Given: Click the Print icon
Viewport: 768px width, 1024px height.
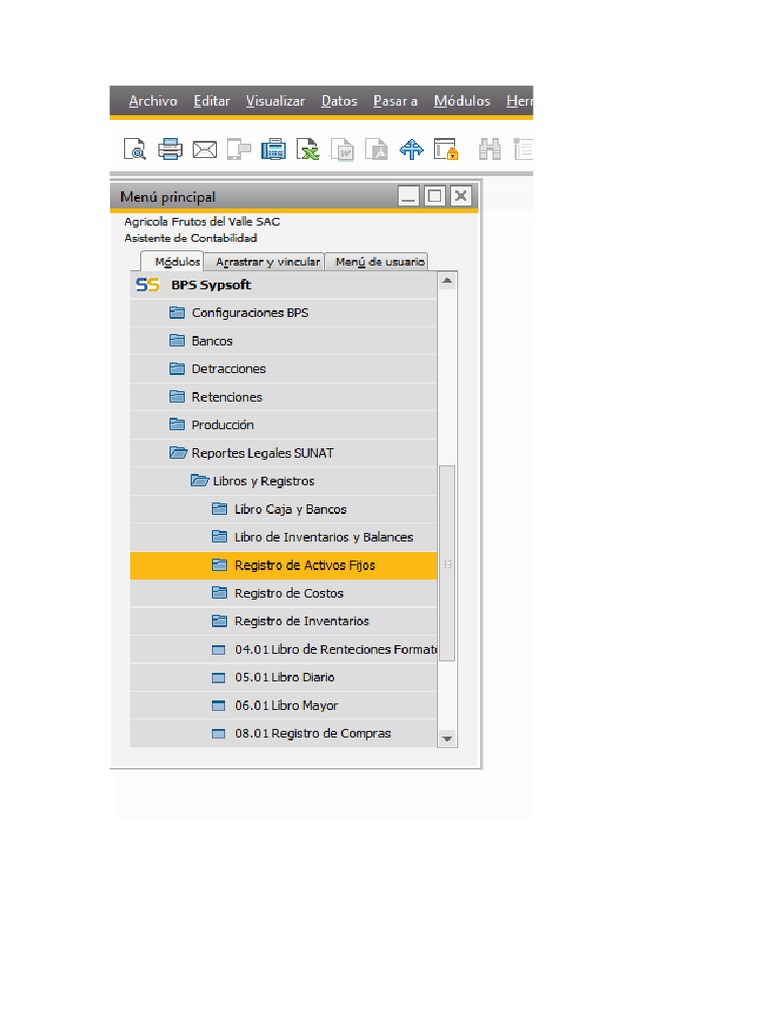Looking at the screenshot, I should pyautogui.click(x=170, y=150).
